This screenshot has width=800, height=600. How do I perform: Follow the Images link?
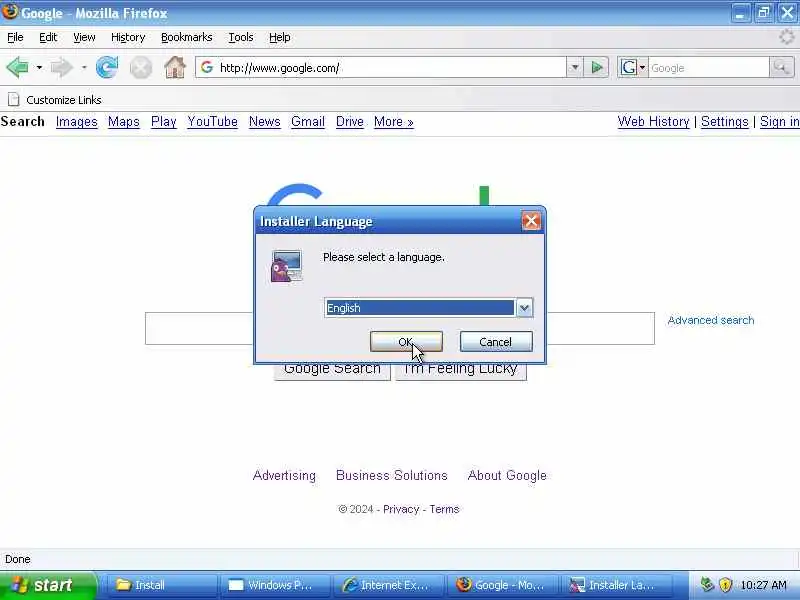point(77,122)
